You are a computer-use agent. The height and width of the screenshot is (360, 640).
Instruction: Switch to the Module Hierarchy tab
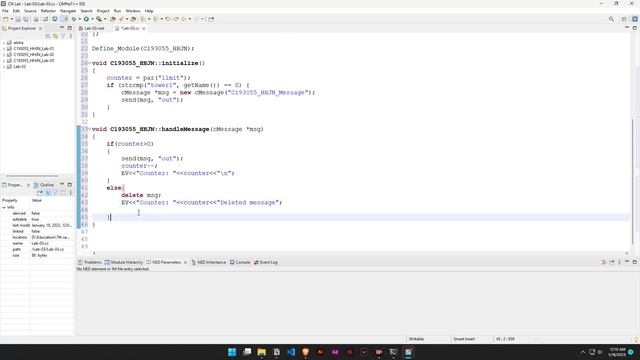point(124,262)
